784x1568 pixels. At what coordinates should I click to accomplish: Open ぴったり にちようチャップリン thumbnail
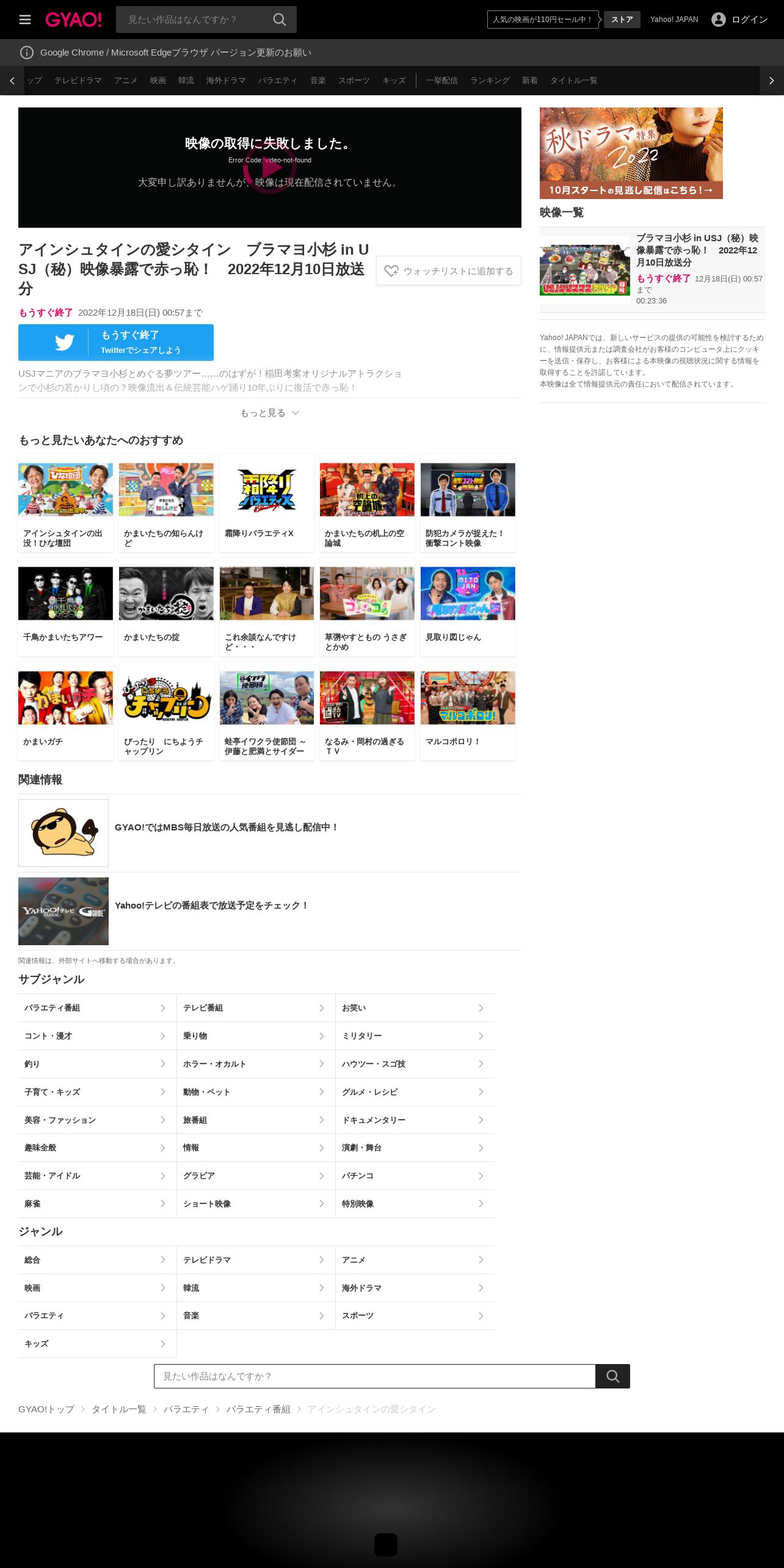coord(166,698)
